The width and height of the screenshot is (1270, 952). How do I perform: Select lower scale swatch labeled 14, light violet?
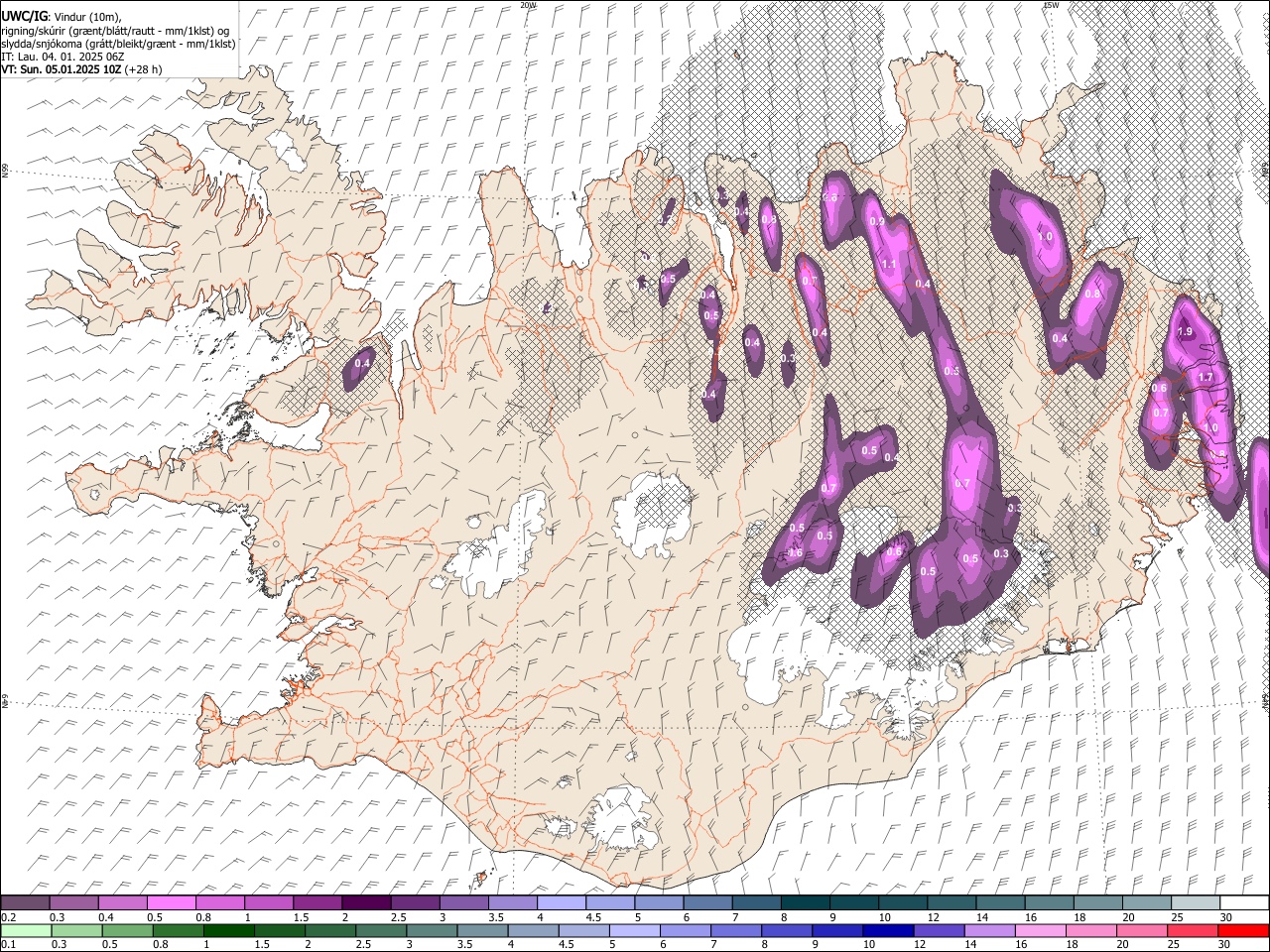990,930
